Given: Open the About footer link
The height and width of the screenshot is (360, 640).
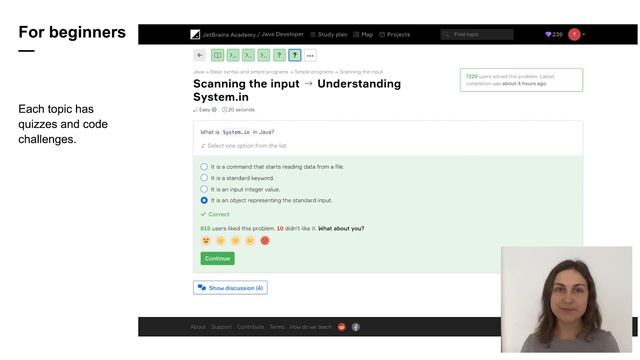Looking at the screenshot, I should (198, 327).
